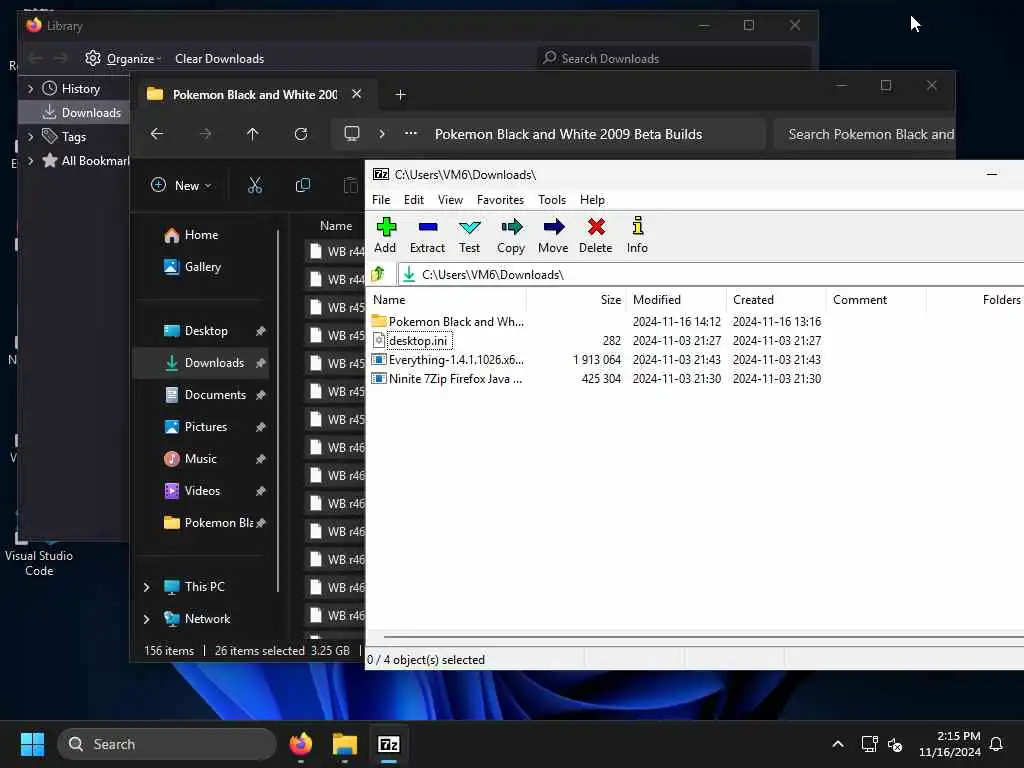Viewport: 1024px width, 768px height.
Task: Open the Favorites menu in 7-Zip
Action: click(x=500, y=200)
